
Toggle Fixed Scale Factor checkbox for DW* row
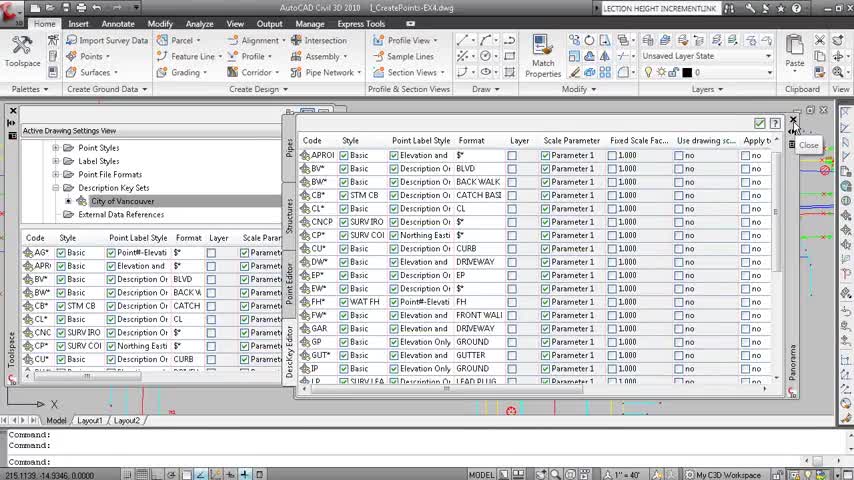coord(612,262)
